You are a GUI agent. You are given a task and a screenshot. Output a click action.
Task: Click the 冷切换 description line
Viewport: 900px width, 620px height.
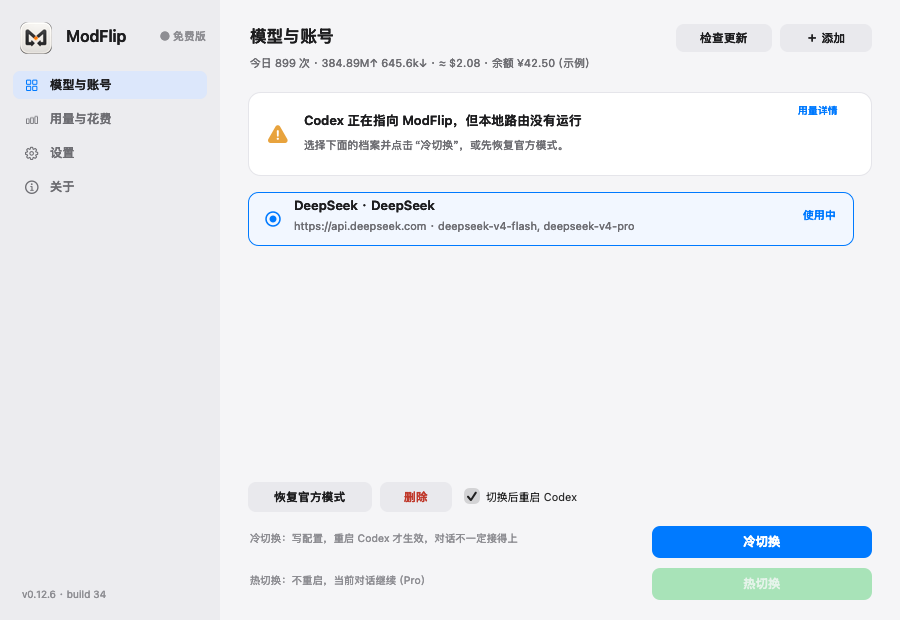383,538
